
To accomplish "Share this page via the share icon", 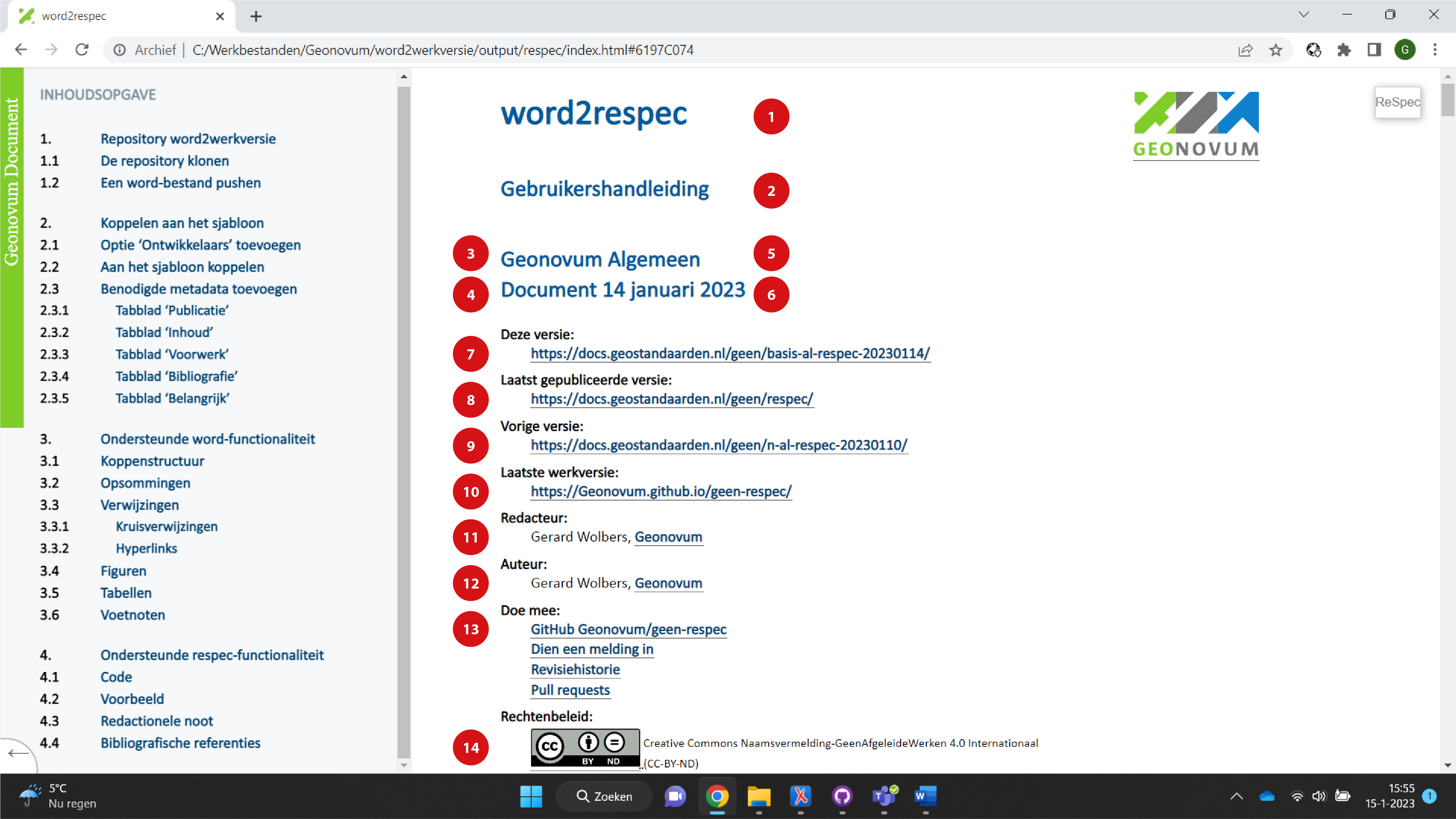I will [x=1245, y=50].
